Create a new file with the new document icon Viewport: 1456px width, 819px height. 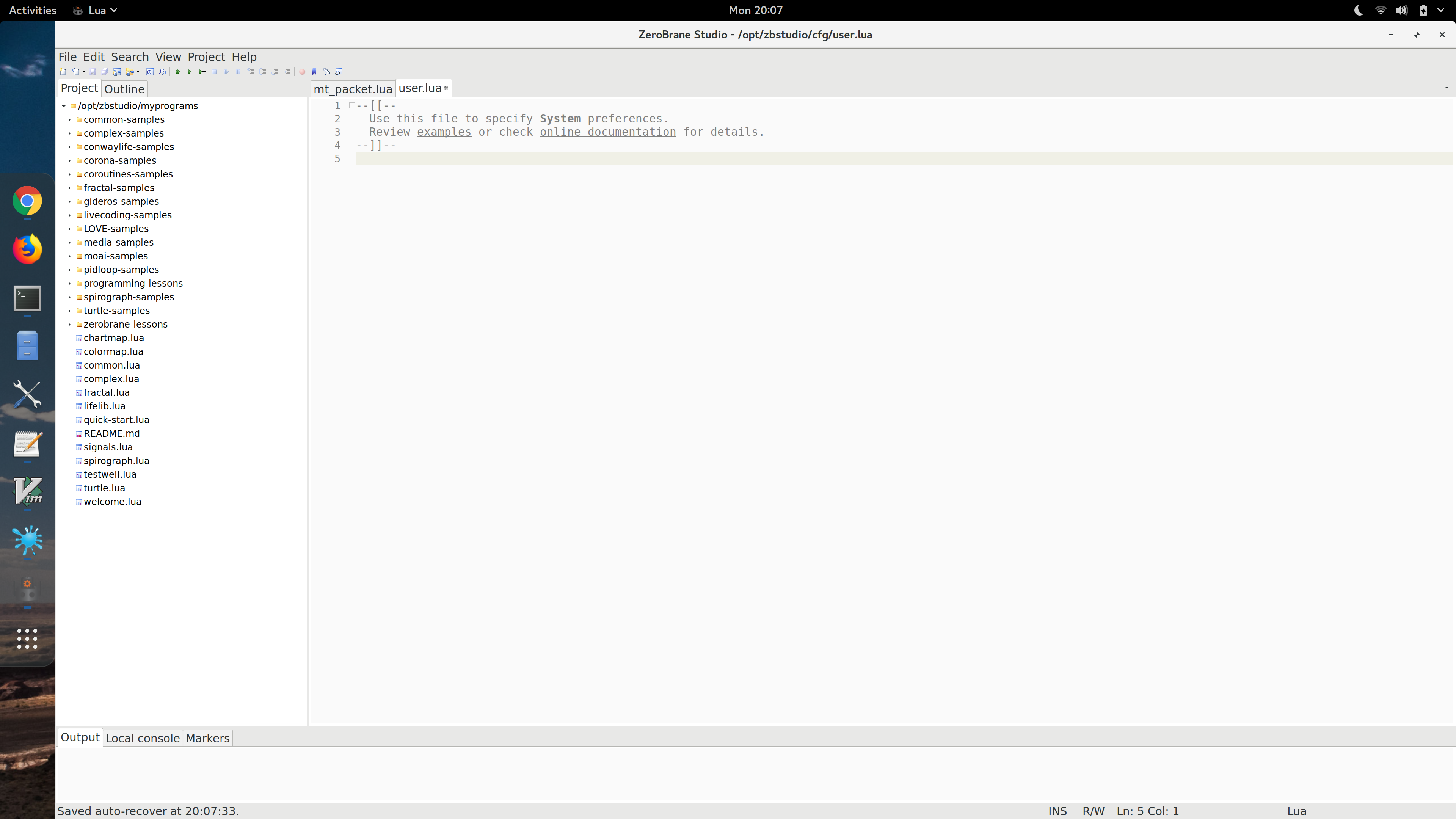(x=63, y=72)
